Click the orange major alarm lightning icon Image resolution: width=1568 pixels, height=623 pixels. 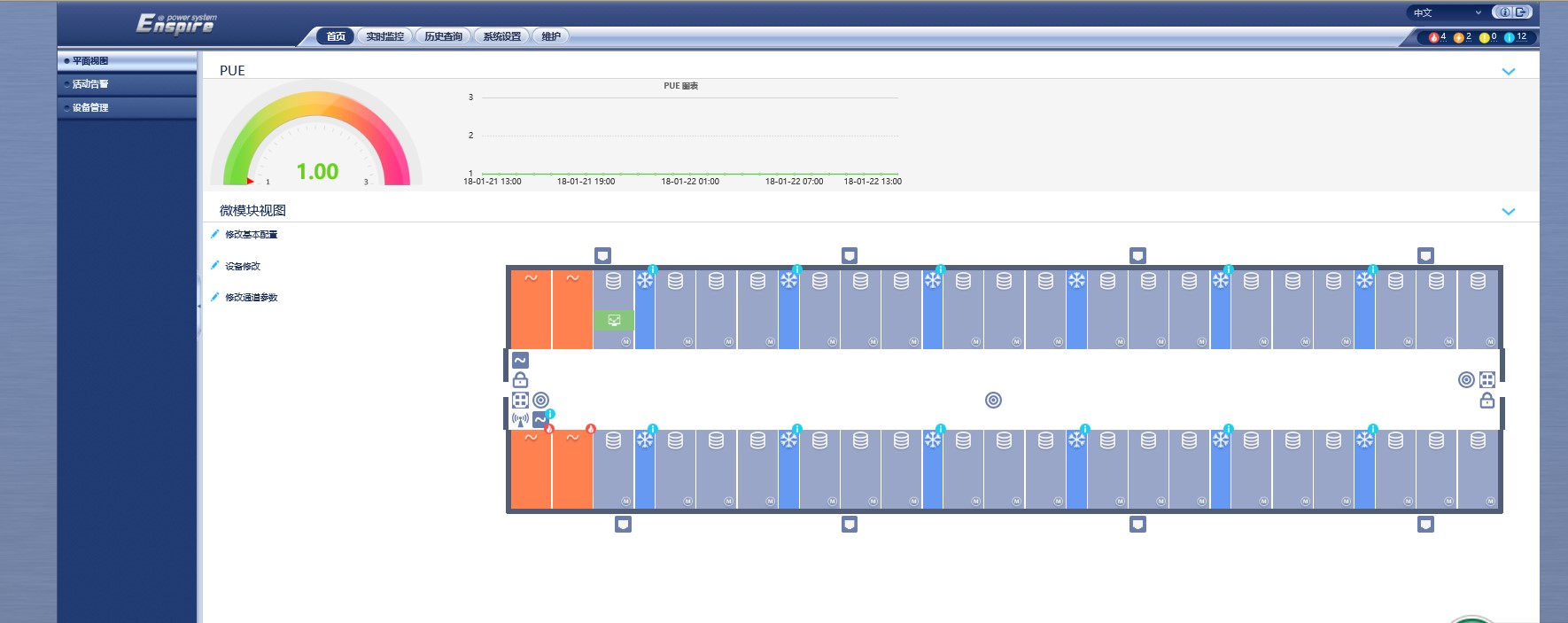point(1458,37)
